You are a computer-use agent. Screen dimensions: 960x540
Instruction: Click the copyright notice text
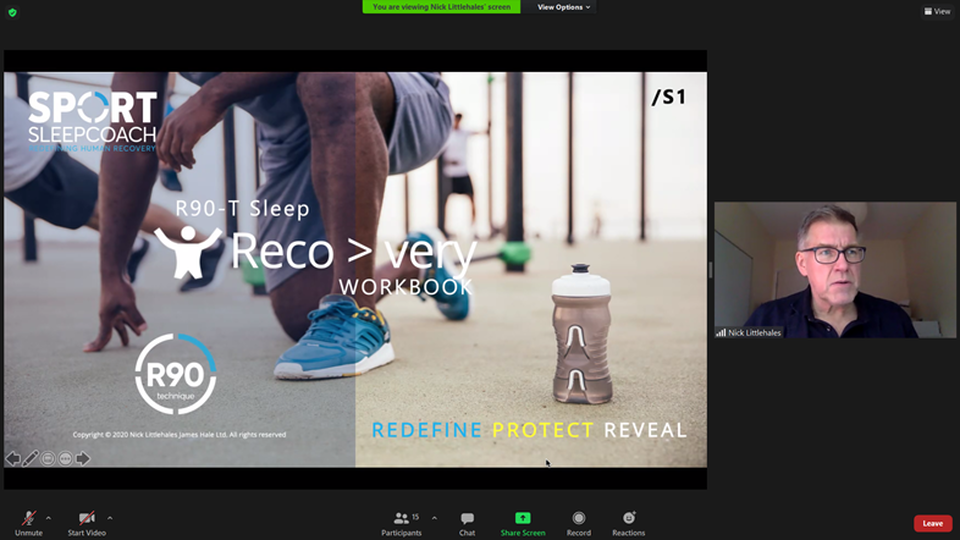(179, 434)
